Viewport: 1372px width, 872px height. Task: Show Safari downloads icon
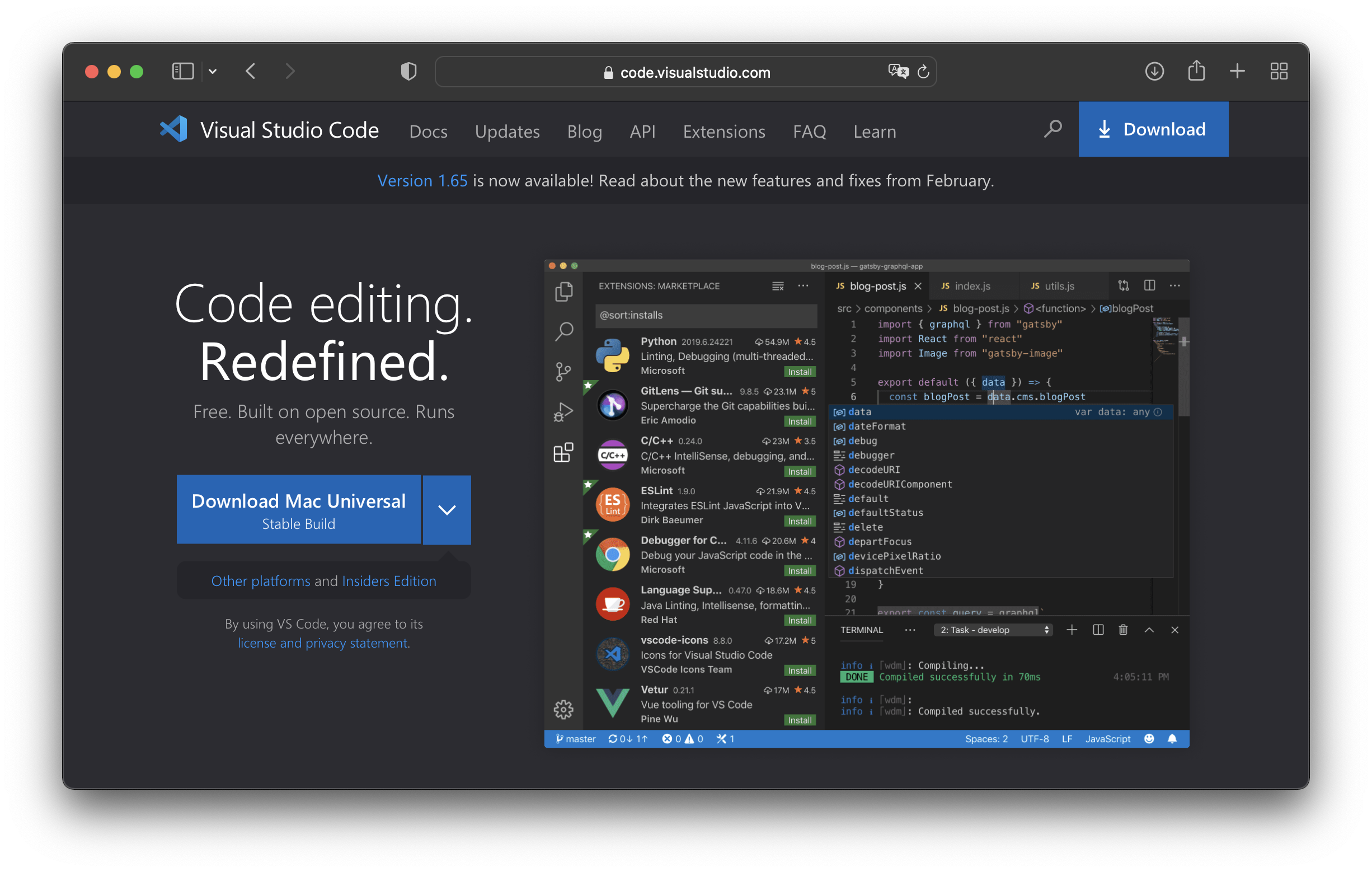[1154, 71]
